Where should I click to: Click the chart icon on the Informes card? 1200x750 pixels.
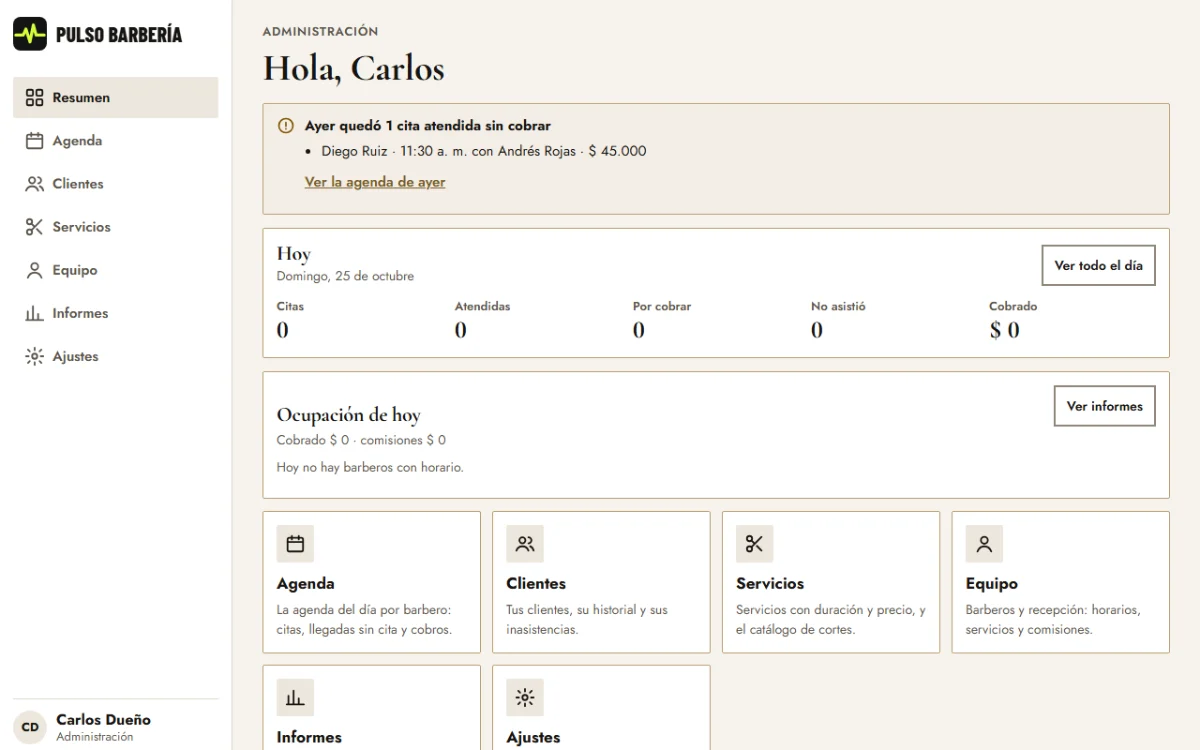pos(295,698)
